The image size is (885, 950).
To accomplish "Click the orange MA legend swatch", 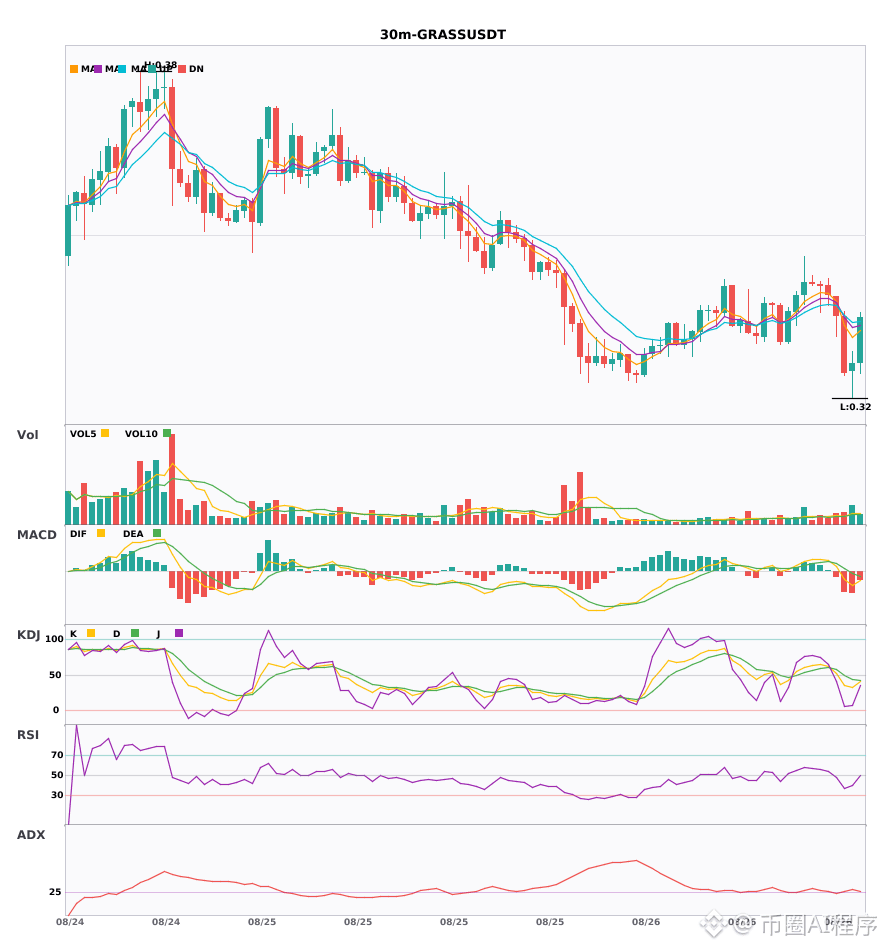I will (74, 69).
